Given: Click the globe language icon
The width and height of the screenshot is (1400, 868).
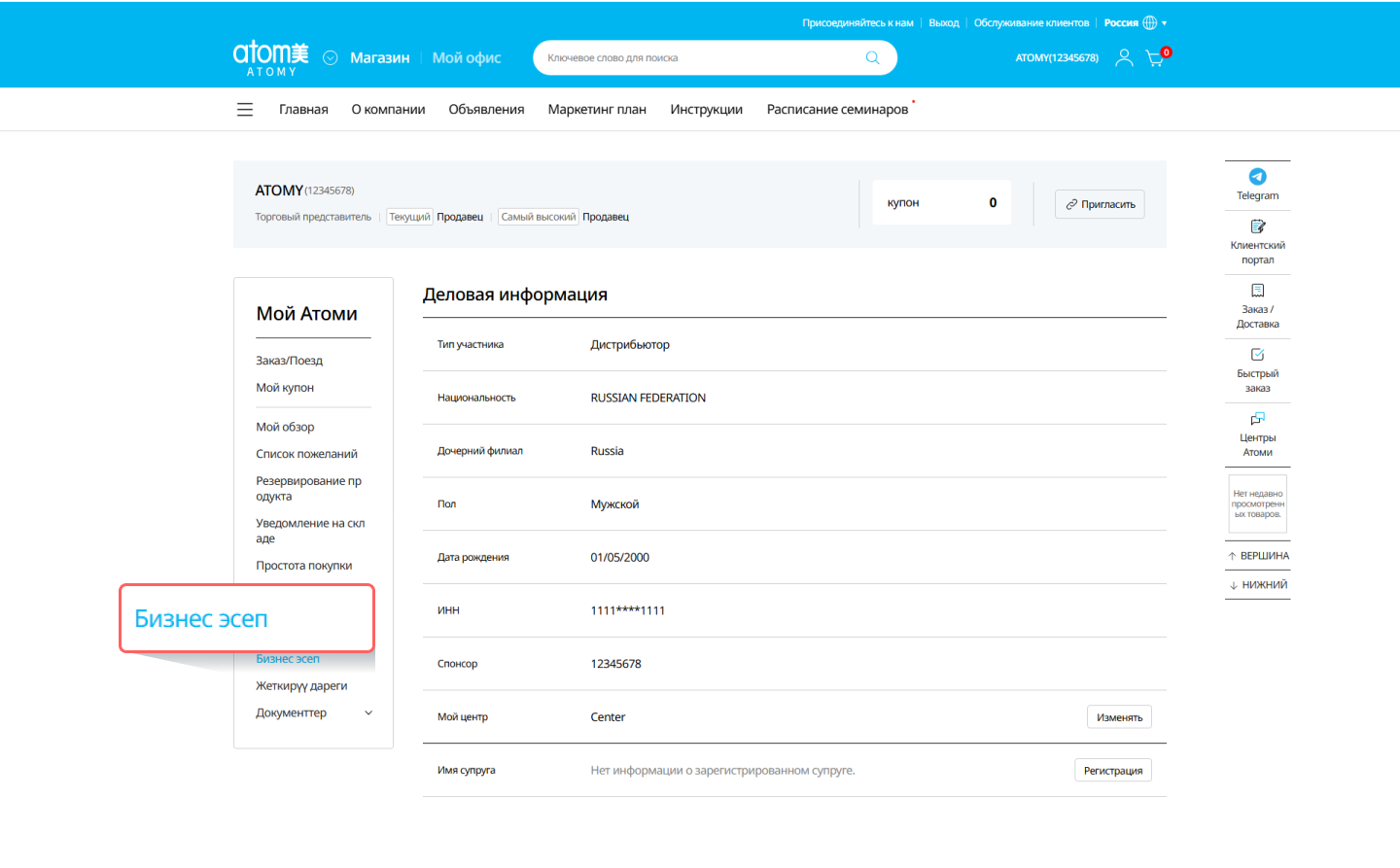Looking at the screenshot, I should point(1150,22).
